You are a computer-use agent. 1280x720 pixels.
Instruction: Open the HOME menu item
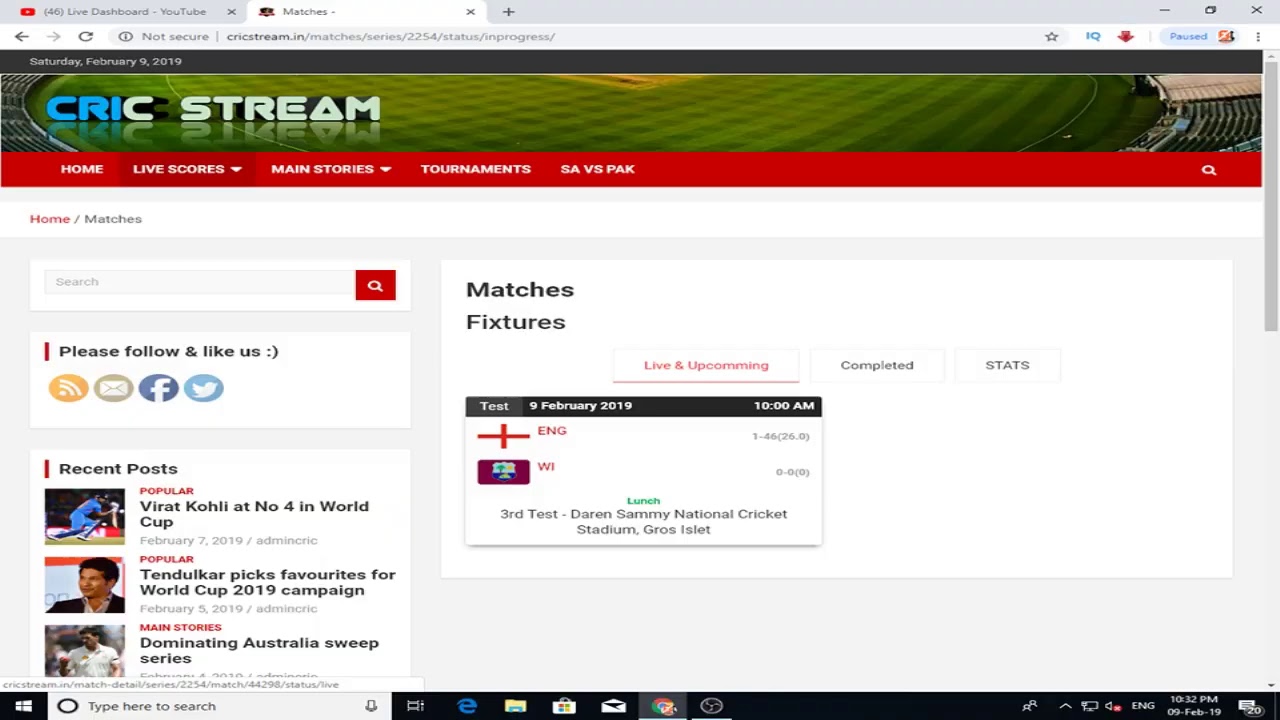pyautogui.click(x=82, y=169)
